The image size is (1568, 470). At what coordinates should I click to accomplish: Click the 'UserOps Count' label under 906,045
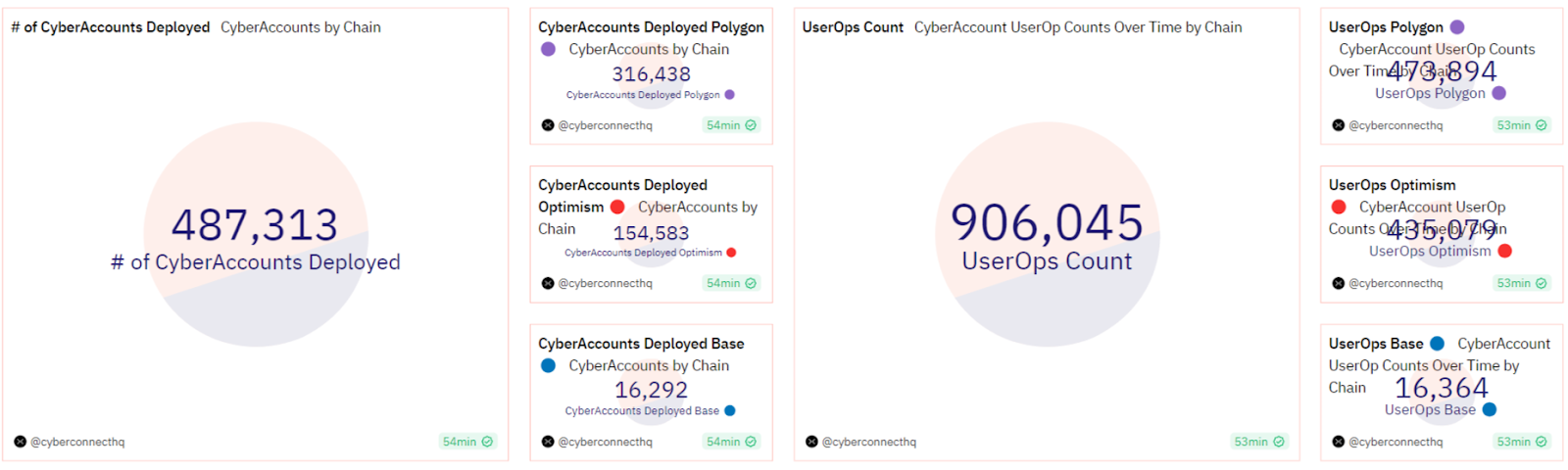(x=1047, y=261)
